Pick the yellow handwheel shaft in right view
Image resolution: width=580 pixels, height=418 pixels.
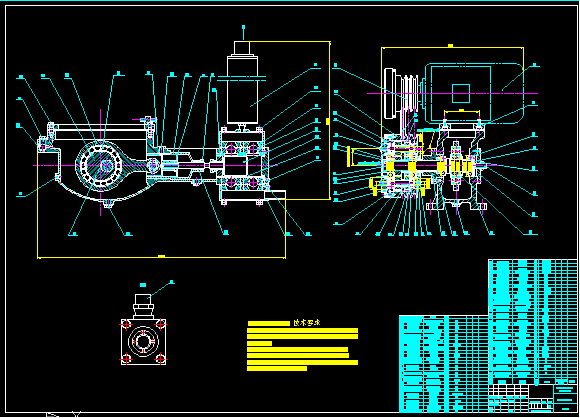click(x=364, y=157)
